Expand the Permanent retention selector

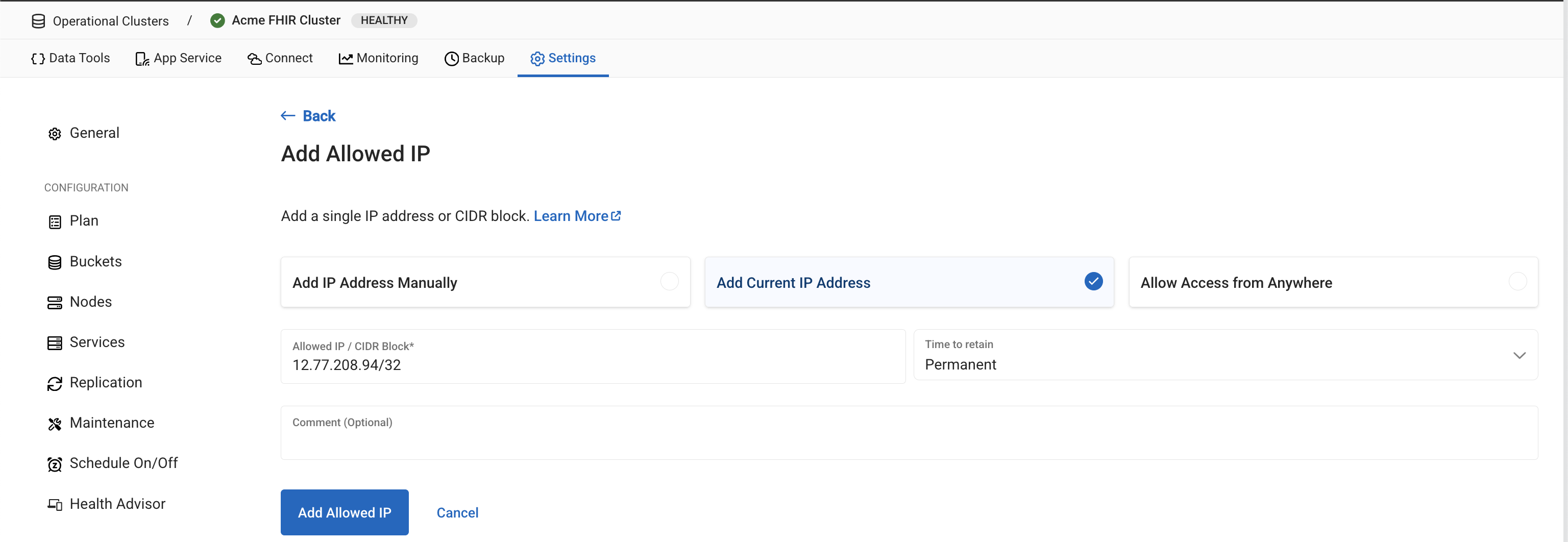[1520, 356]
